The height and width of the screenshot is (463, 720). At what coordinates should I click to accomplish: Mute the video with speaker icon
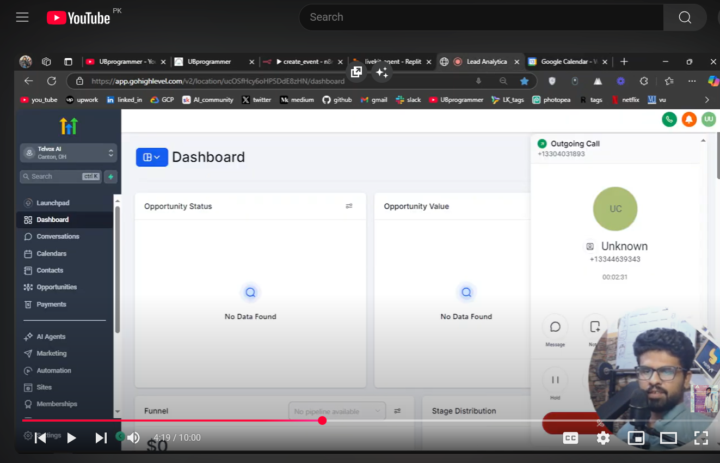pos(133,438)
